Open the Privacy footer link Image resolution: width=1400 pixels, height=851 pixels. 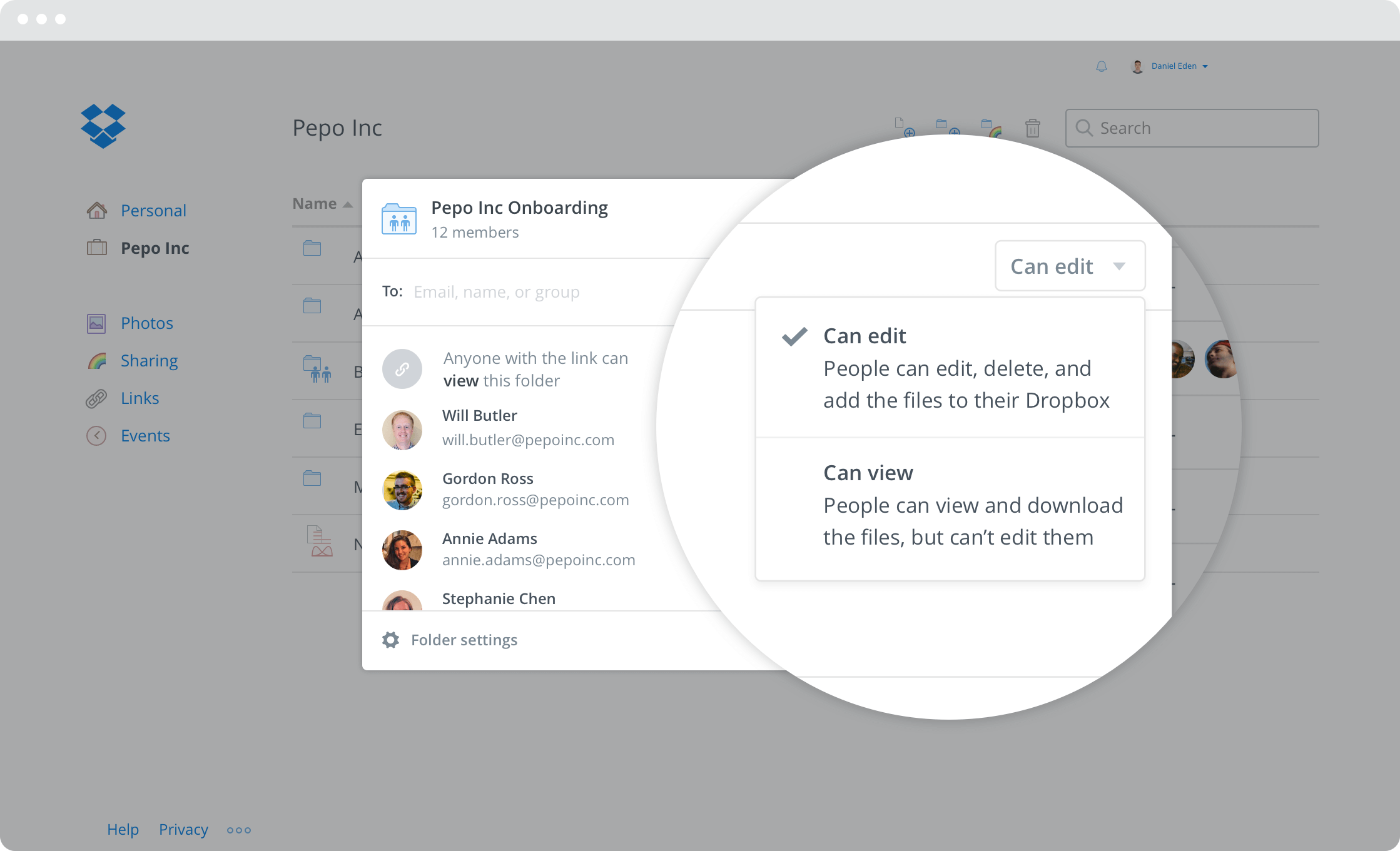[183, 829]
